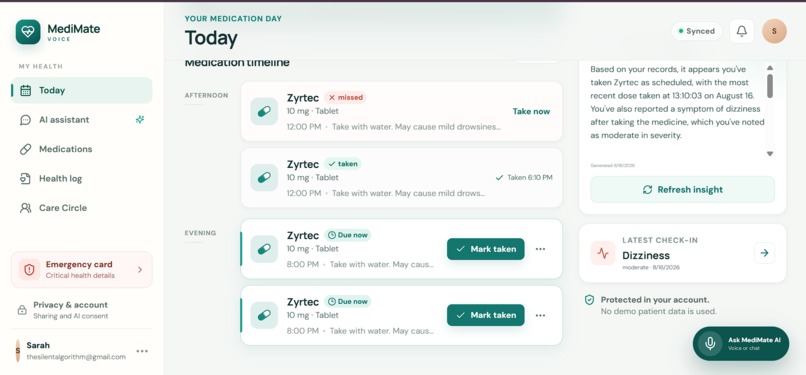The height and width of the screenshot is (375, 806).
Task: Open the Today calendar page
Action: pyautogui.click(x=82, y=90)
